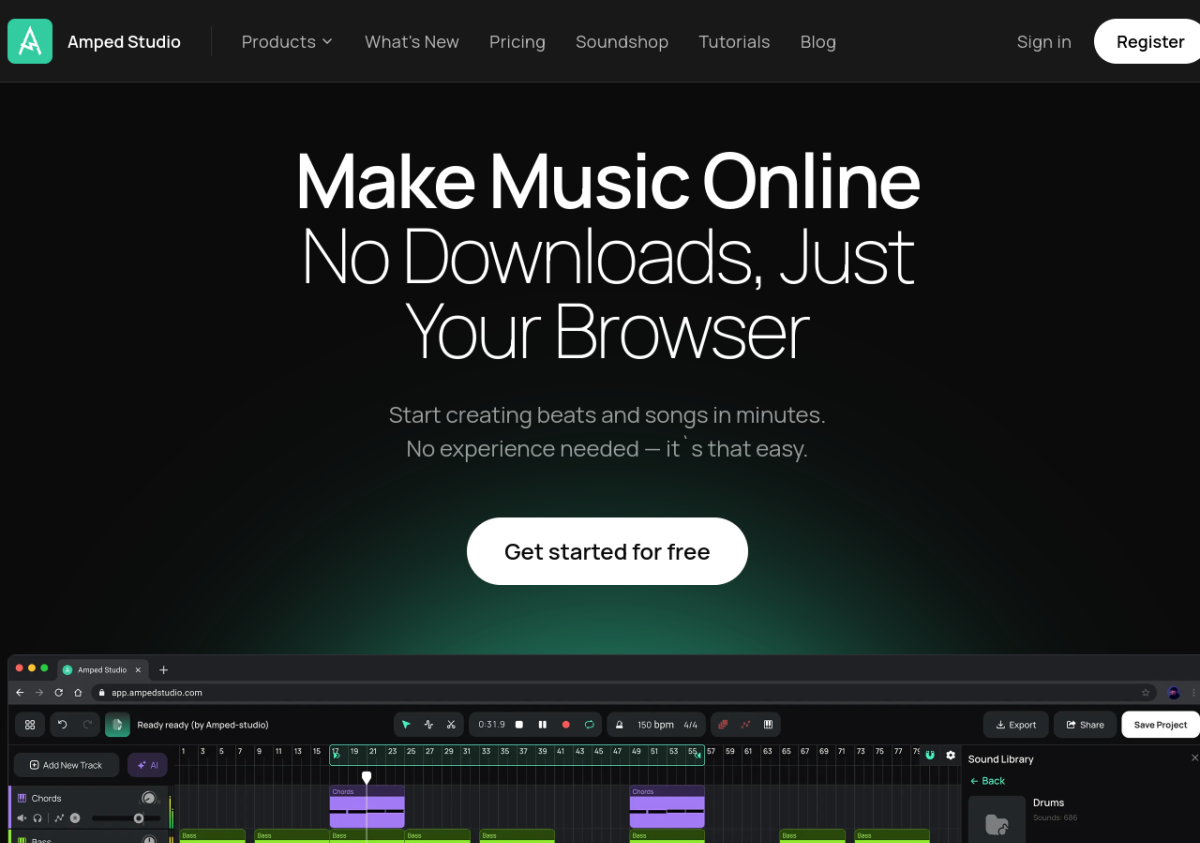Screen dimensions: 1200x843
Task: Click the Sign in link
Action: pos(1044,42)
